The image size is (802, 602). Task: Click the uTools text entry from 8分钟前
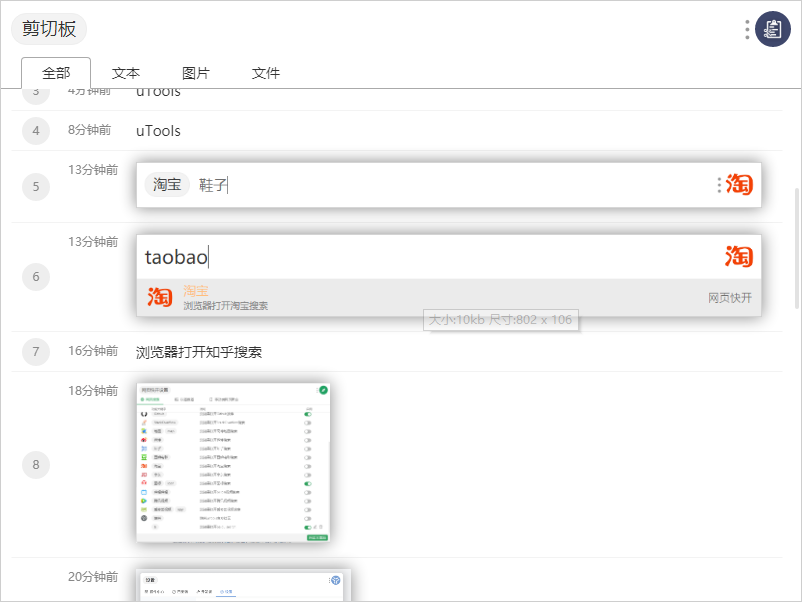click(158, 131)
